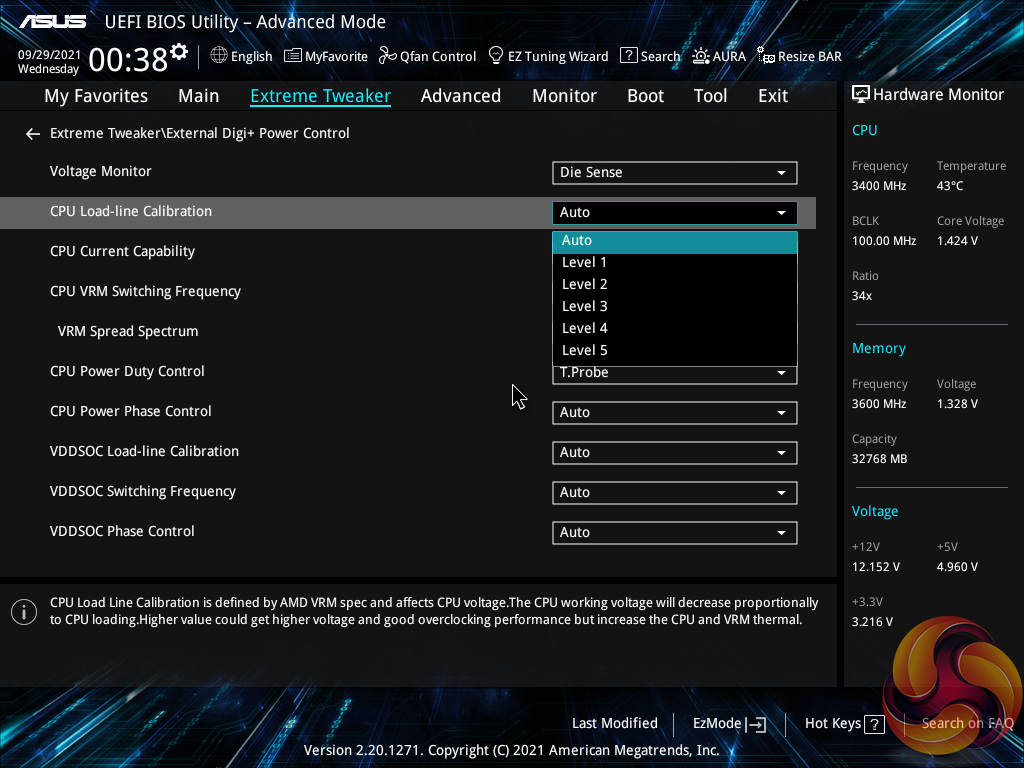Select CPU Power Phase Control label
The image size is (1024, 768).
pyautogui.click(x=131, y=411)
